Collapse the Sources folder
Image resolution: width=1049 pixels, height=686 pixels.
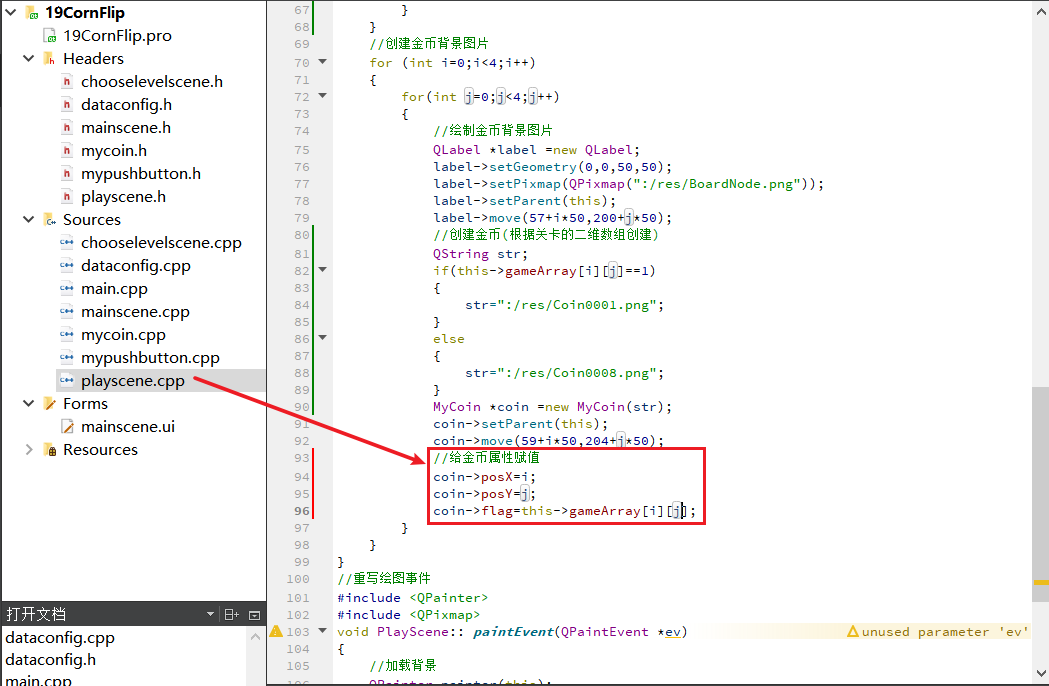[x=29, y=220]
